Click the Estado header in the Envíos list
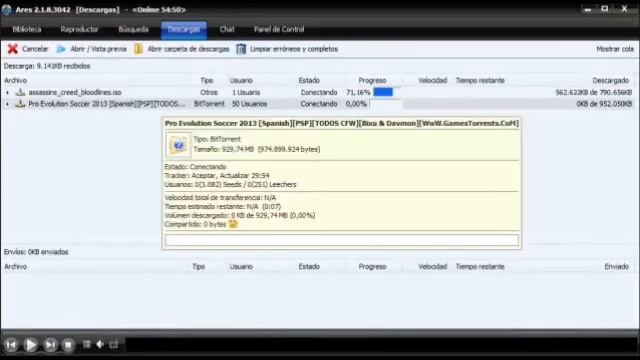Image resolution: width=640 pixels, height=360 pixels. pyautogui.click(x=309, y=267)
